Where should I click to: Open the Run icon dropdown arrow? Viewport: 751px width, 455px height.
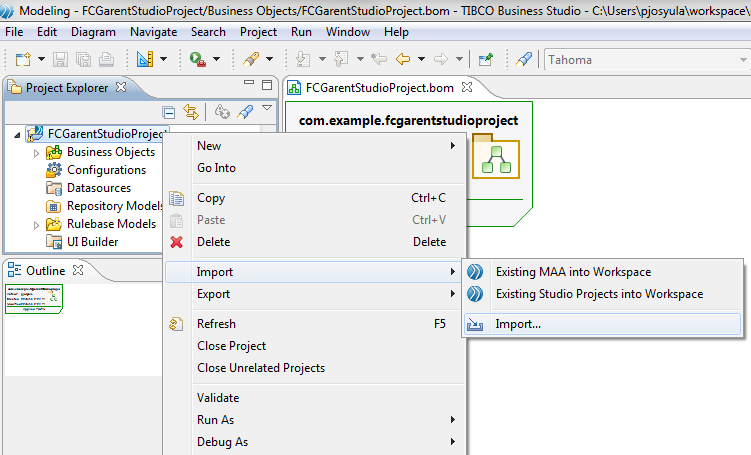click(216, 59)
